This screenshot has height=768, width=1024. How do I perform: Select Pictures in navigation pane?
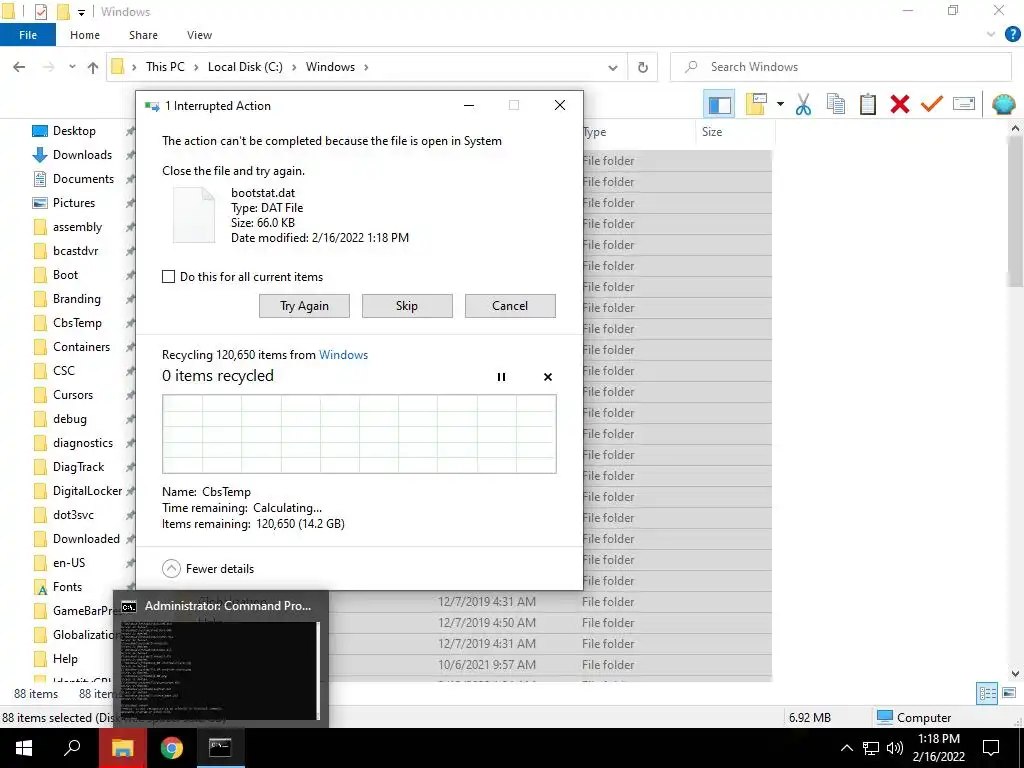coord(74,202)
